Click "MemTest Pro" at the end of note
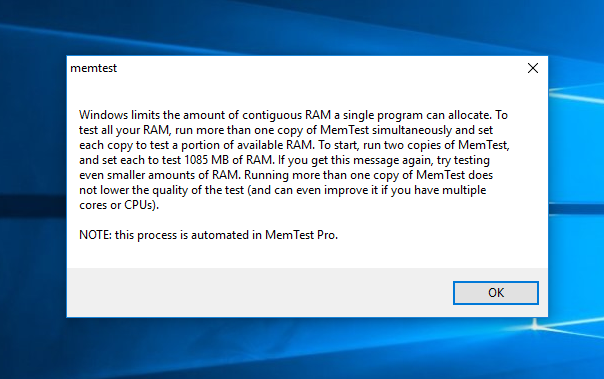Image resolution: width=604 pixels, height=379 pixels. (301, 235)
